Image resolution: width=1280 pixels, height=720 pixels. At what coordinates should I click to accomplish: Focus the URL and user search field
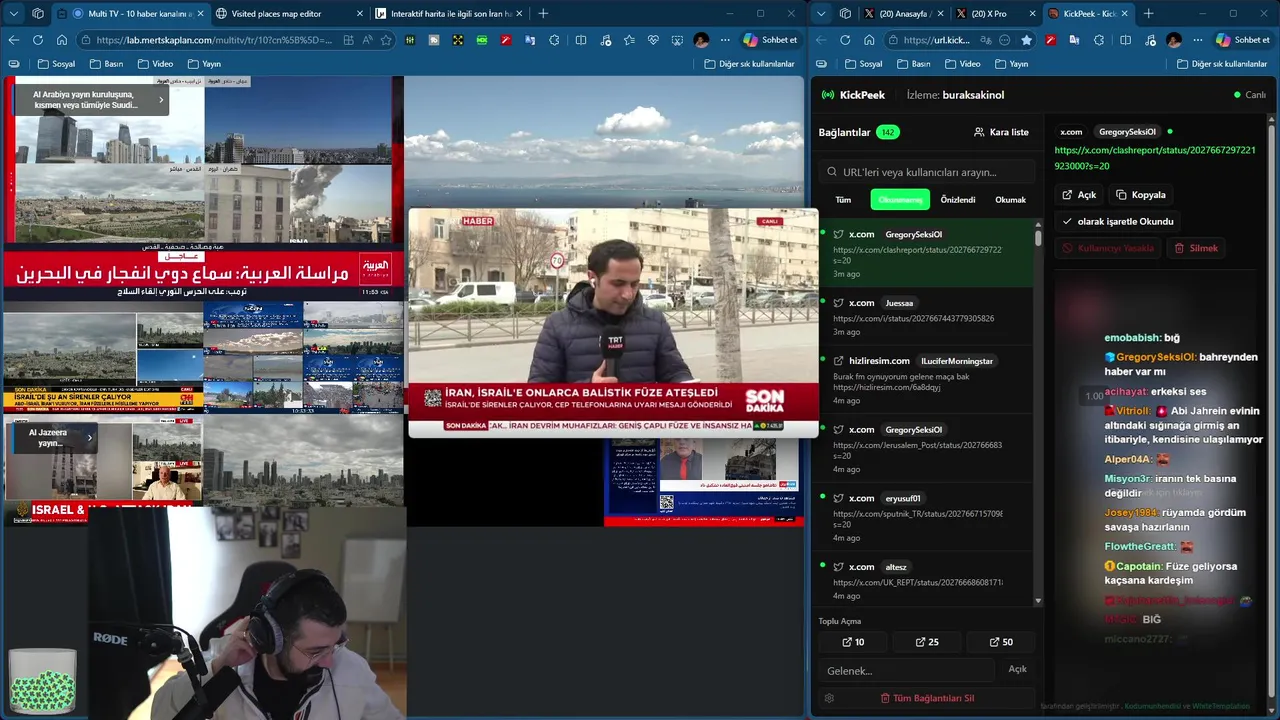[x=926, y=172]
